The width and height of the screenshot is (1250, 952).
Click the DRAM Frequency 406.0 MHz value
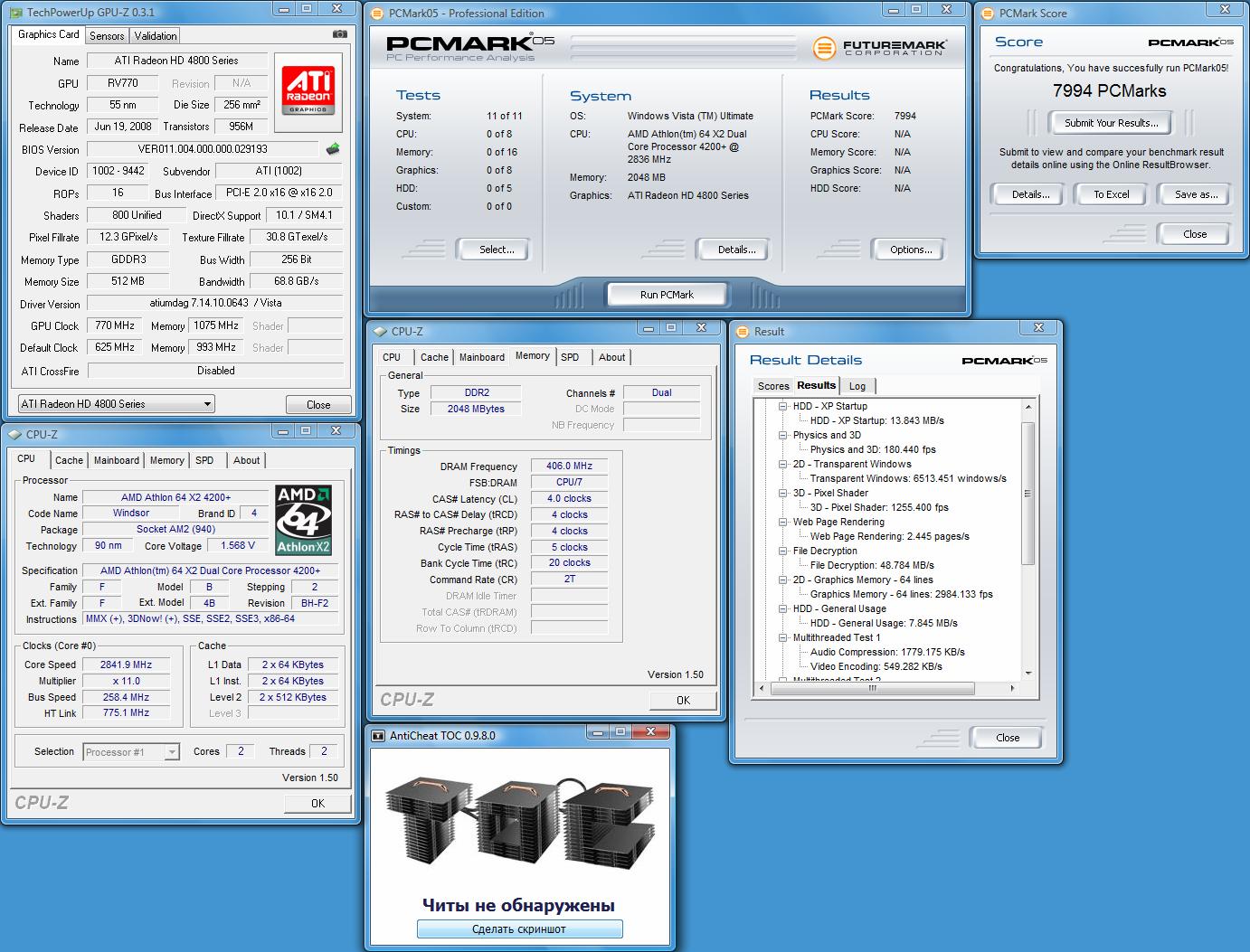569,467
